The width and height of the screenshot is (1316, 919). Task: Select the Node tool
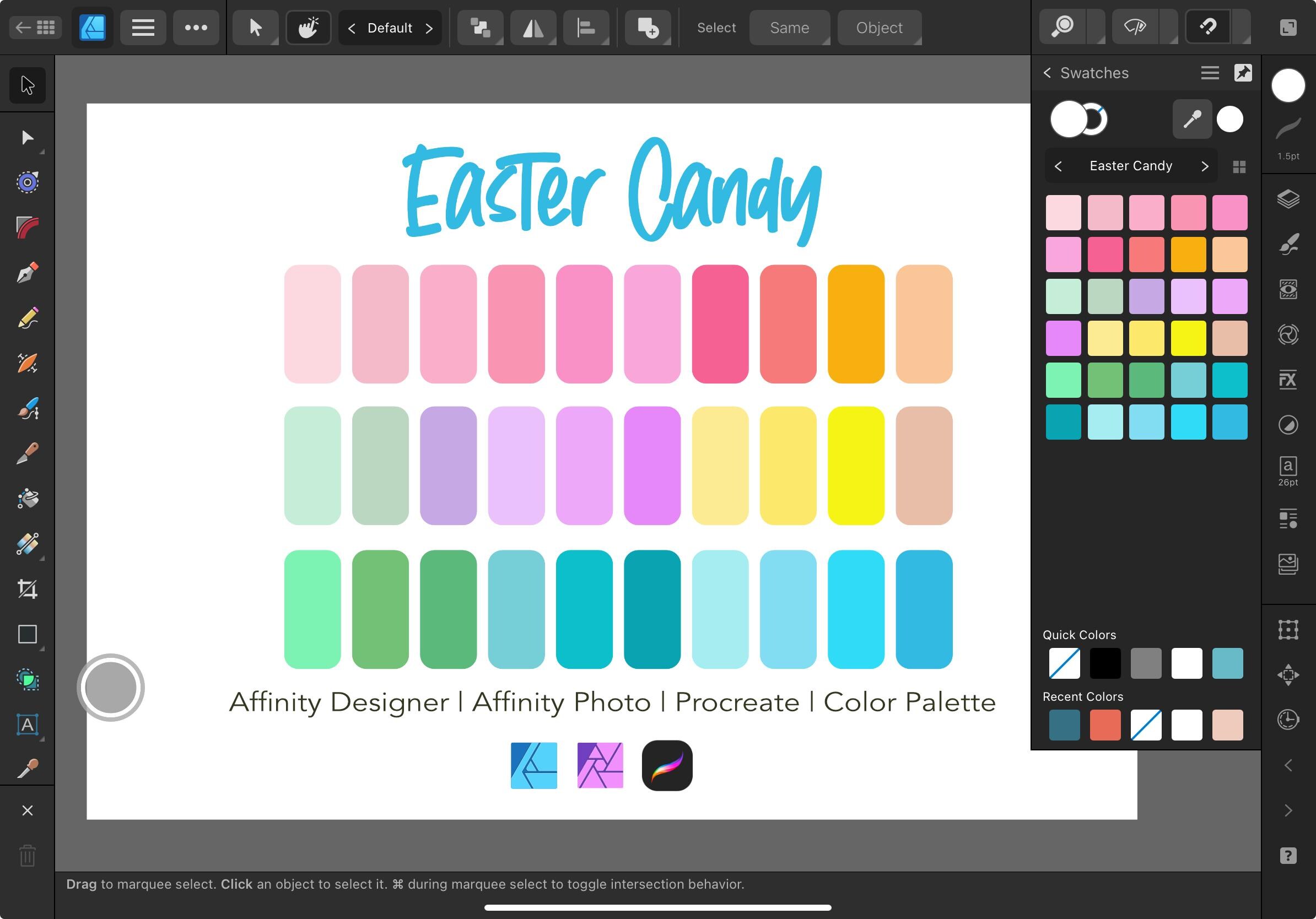tap(27, 136)
